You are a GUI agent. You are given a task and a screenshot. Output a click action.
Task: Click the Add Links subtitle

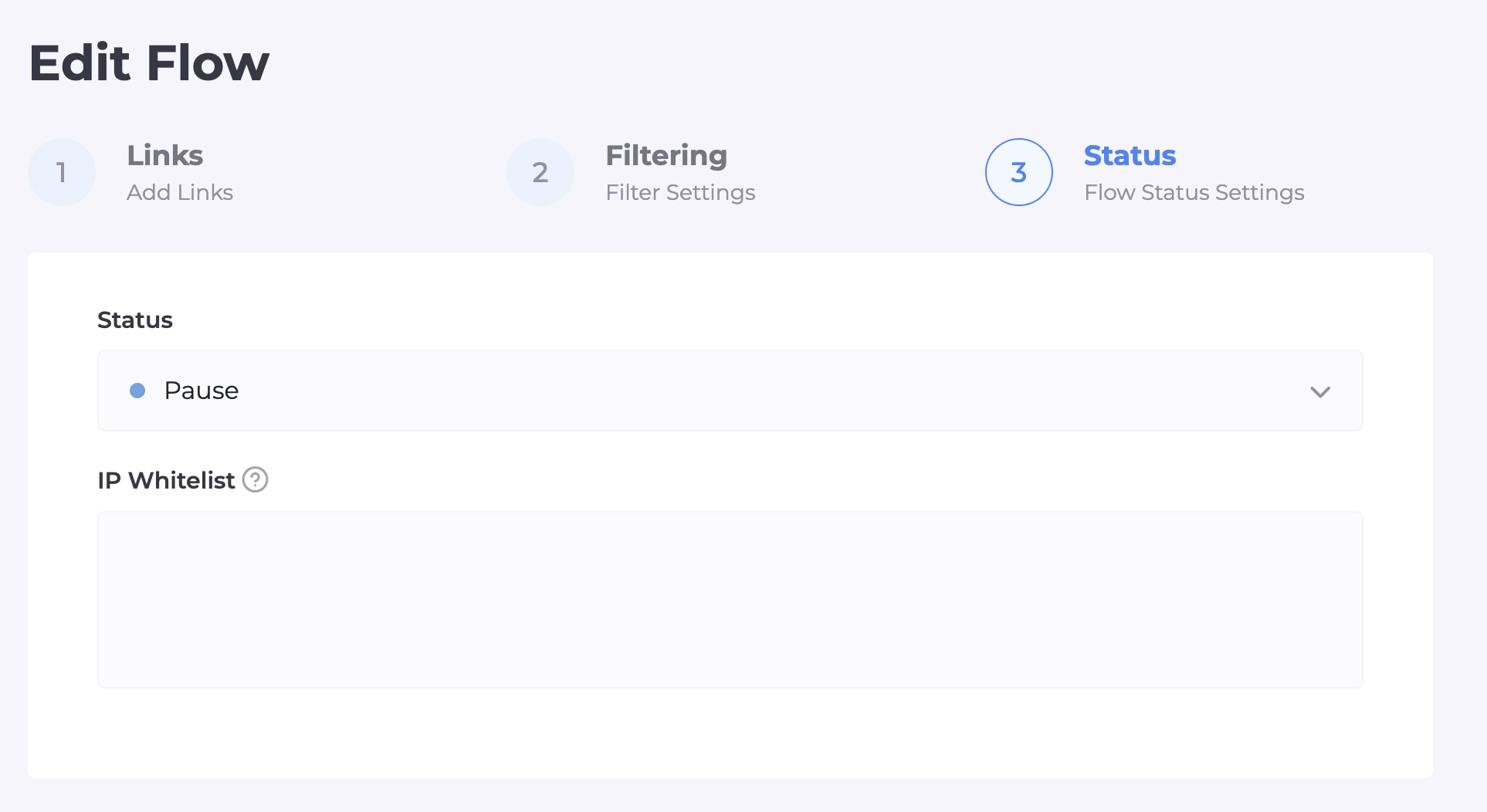(180, 192)
